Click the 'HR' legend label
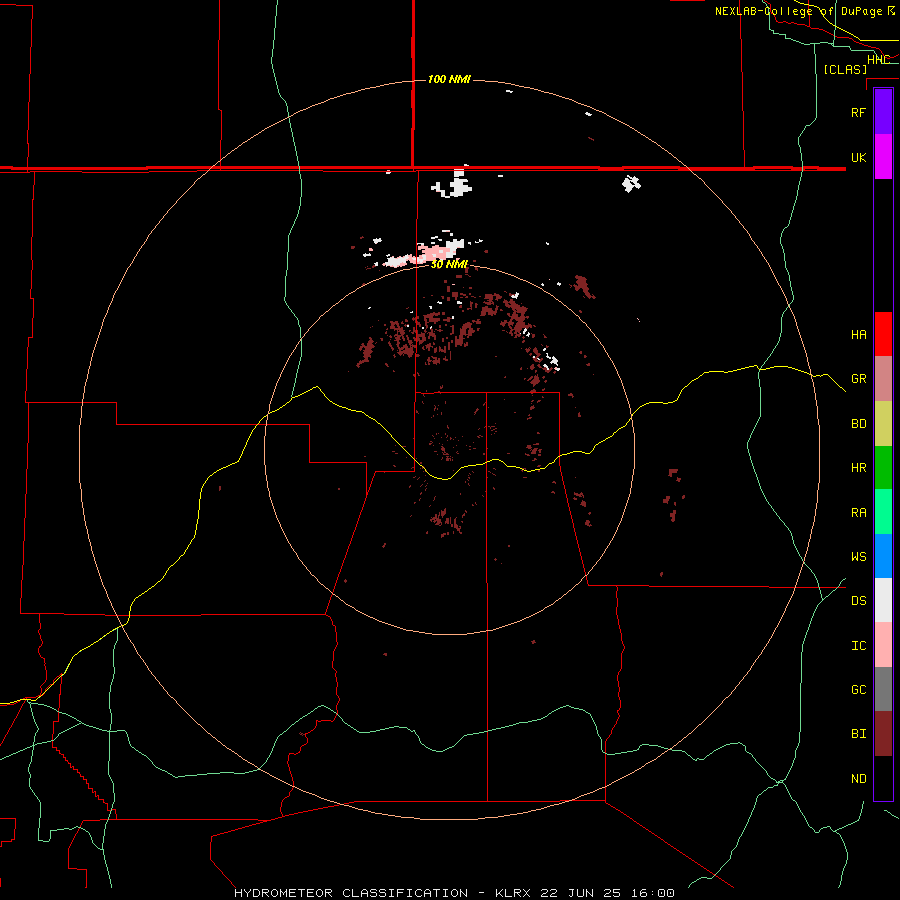This screenshot has width=900, height=900. [x=858, y=468]
